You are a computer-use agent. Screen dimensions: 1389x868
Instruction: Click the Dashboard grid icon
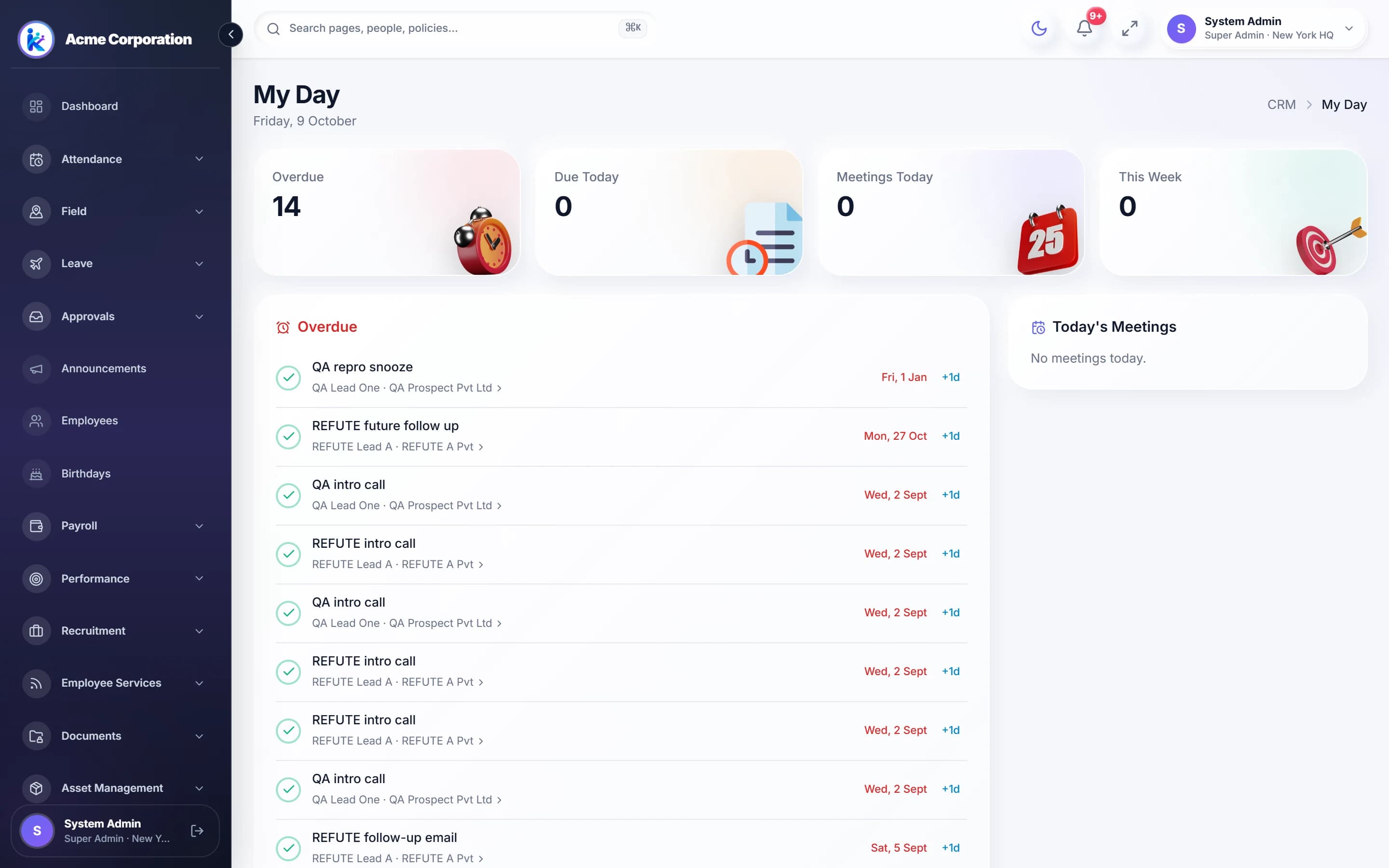(x=36, y=106)
